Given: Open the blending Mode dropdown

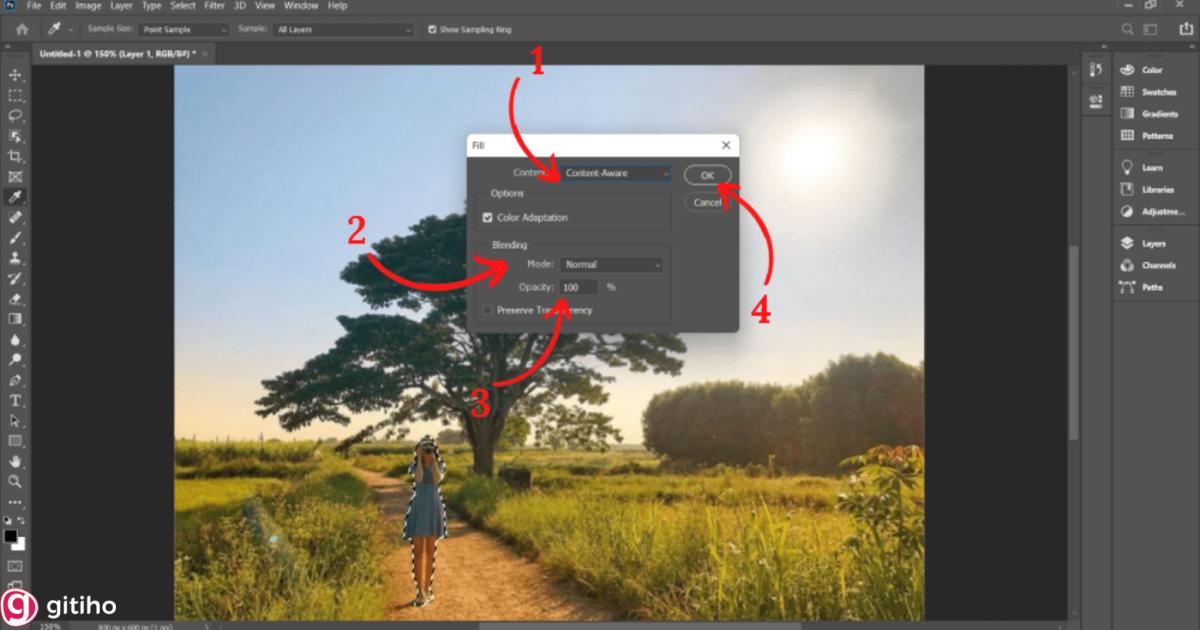Looking at the screenshot, I should click(610, 264).
